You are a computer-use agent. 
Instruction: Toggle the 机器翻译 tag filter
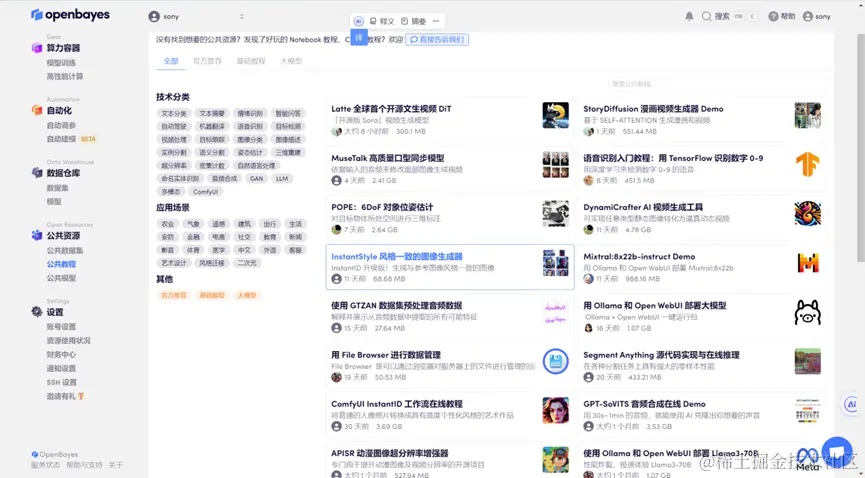(x=212, y=126)
